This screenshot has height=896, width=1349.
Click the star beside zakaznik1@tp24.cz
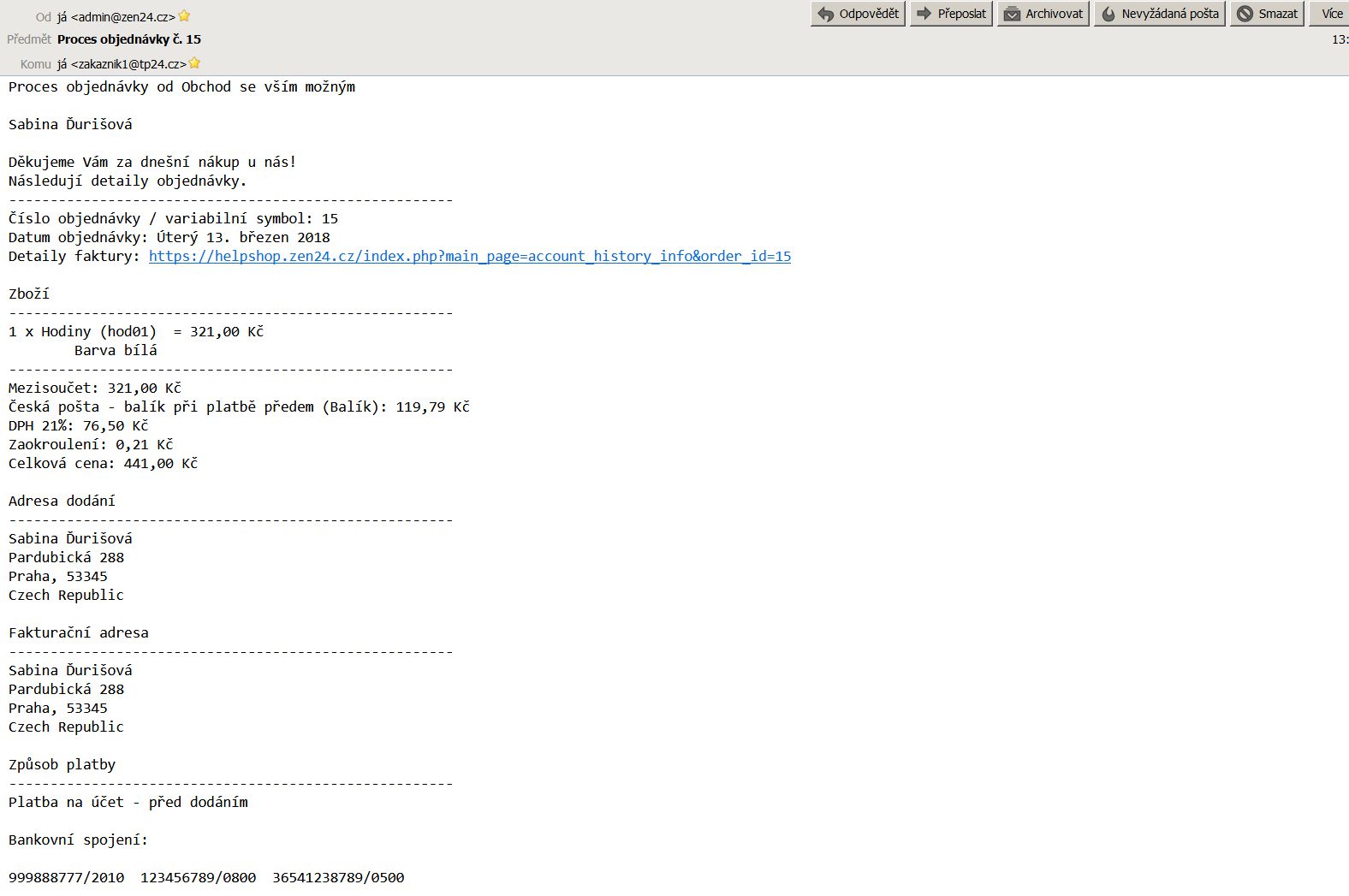(x=194, y=63)
